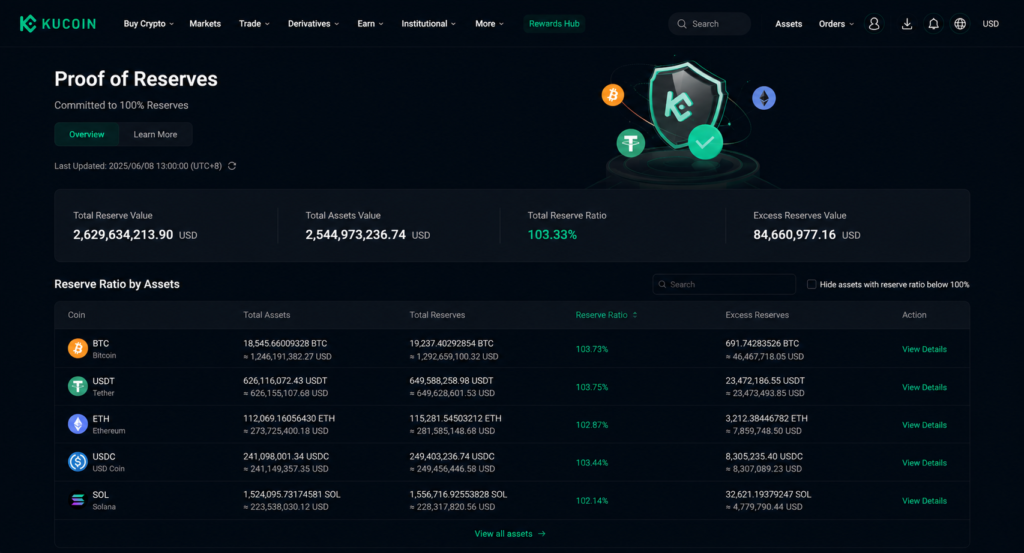Image resolution: width=1024 pixels, height=553 pixels.
Task: Expand the Earn dropdown
Action: pos(370,24)
